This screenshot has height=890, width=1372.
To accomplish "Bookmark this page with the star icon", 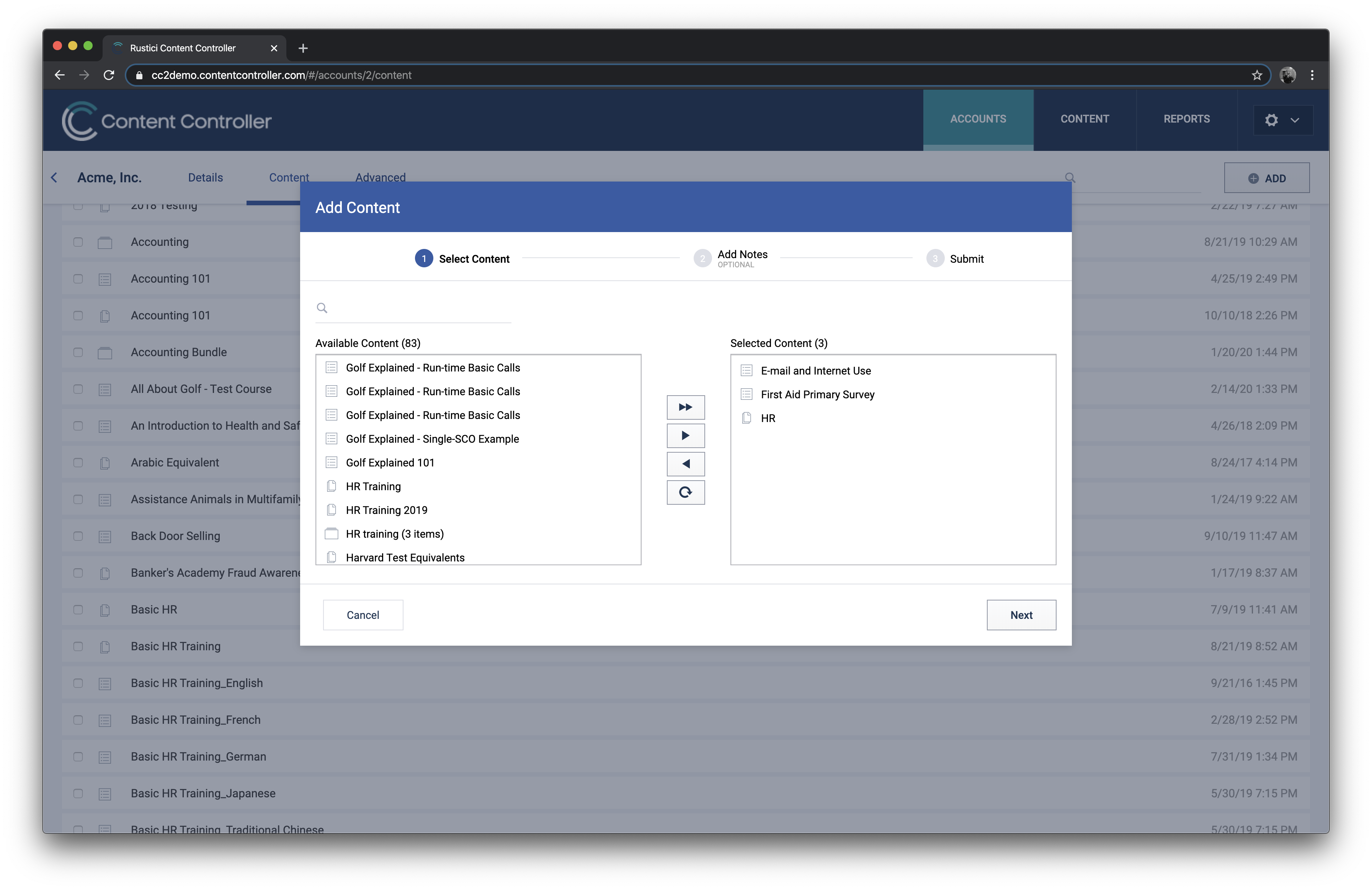I will [1257, 75].
